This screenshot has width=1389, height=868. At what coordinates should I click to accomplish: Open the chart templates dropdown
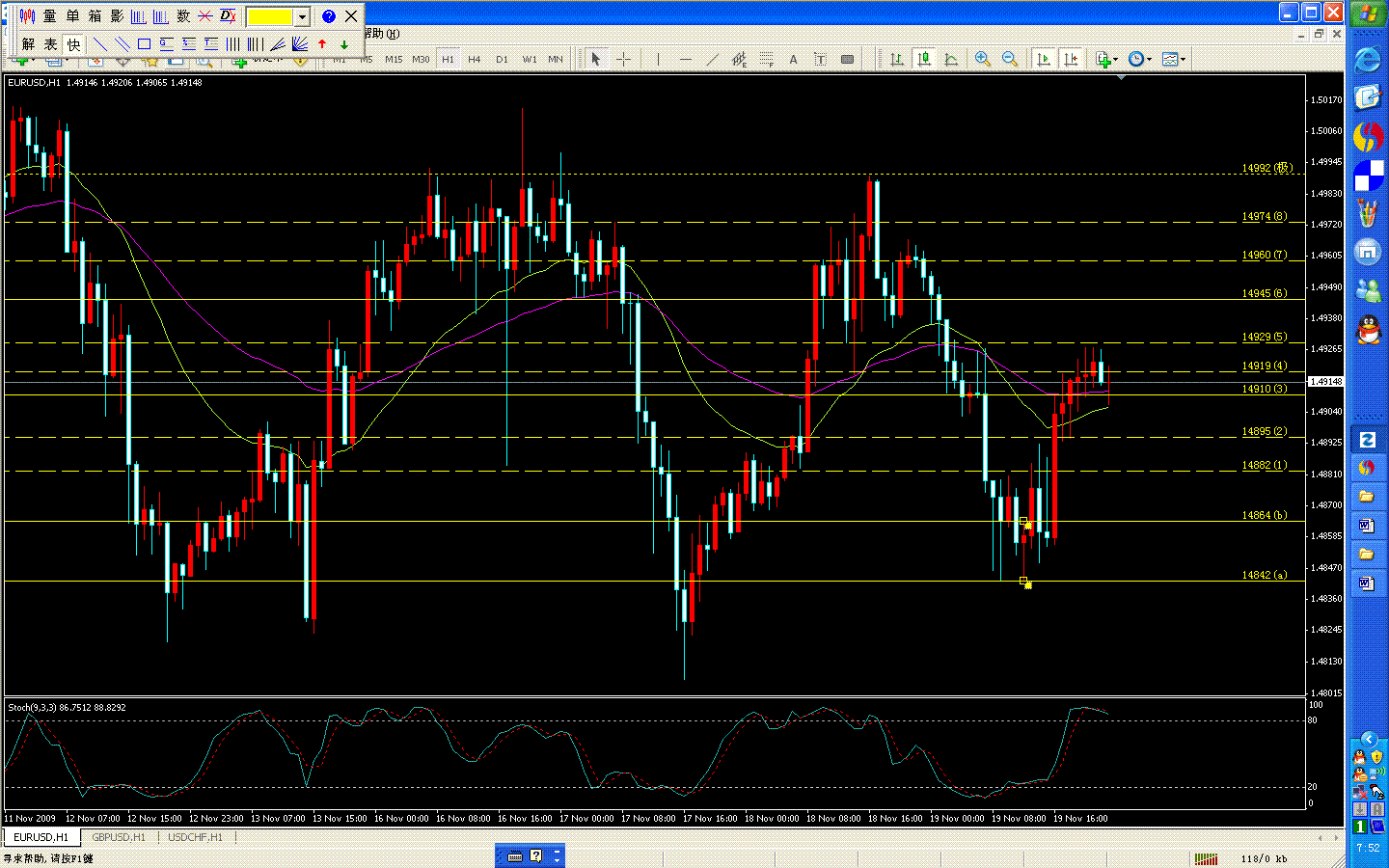coord(1174,60)
